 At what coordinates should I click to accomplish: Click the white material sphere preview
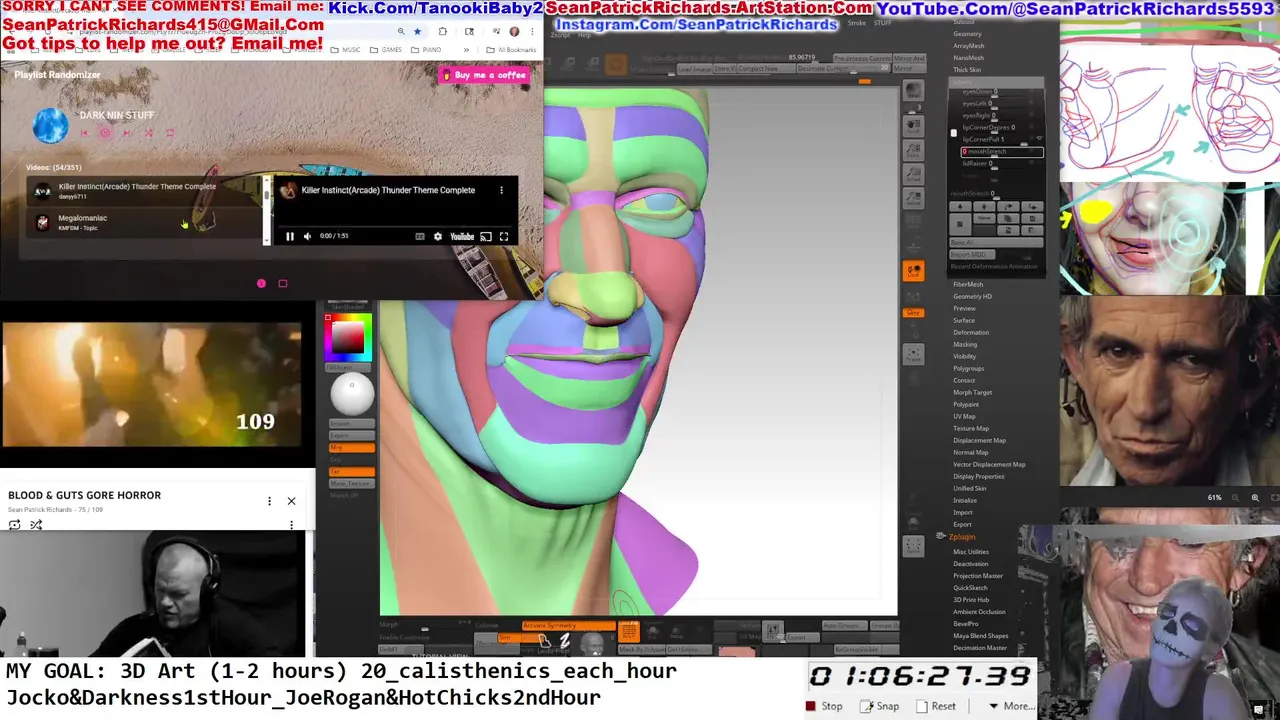[352, 395]
